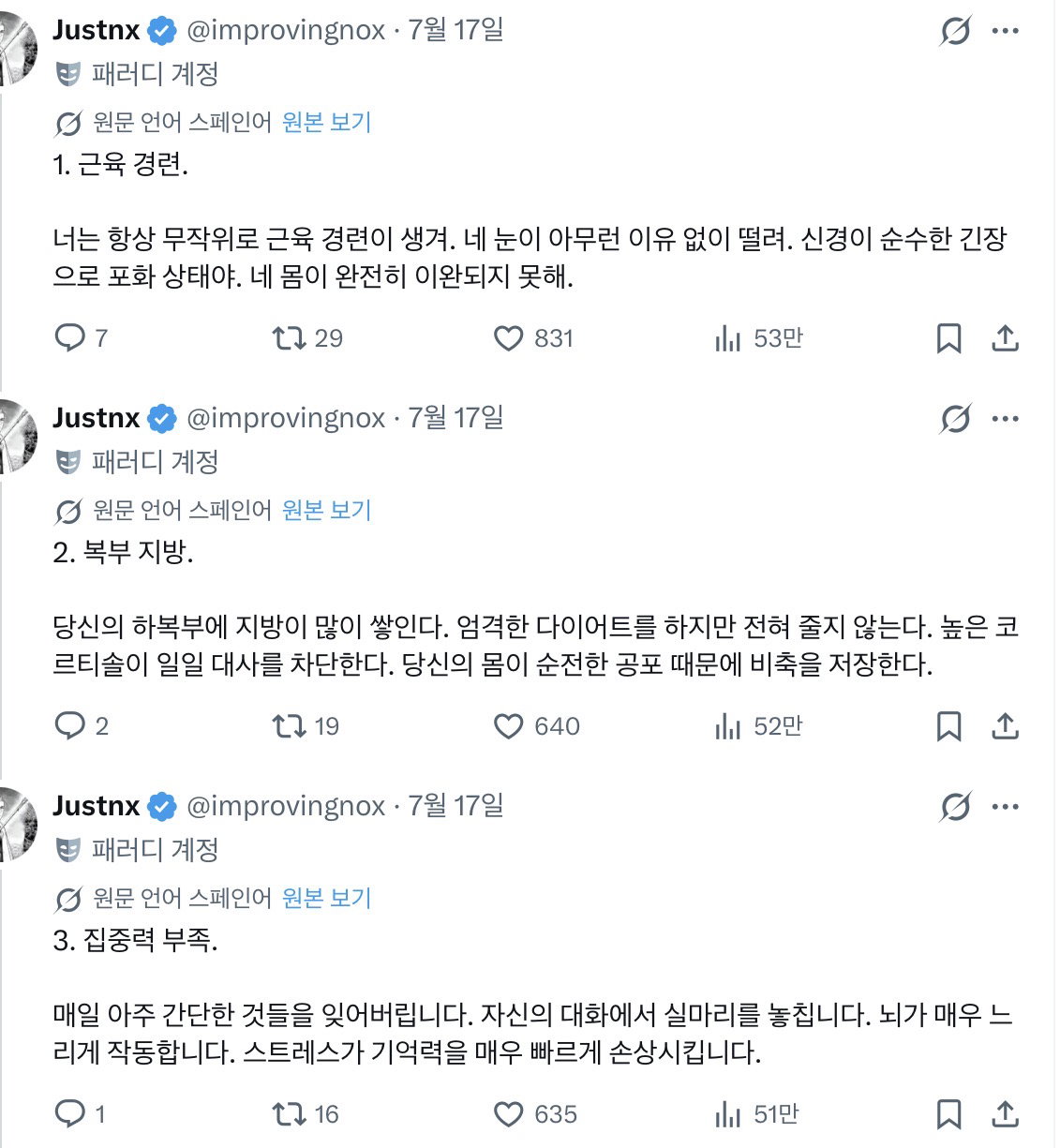
Task: Share the first tweet
Action: [x=1005, y=337]
